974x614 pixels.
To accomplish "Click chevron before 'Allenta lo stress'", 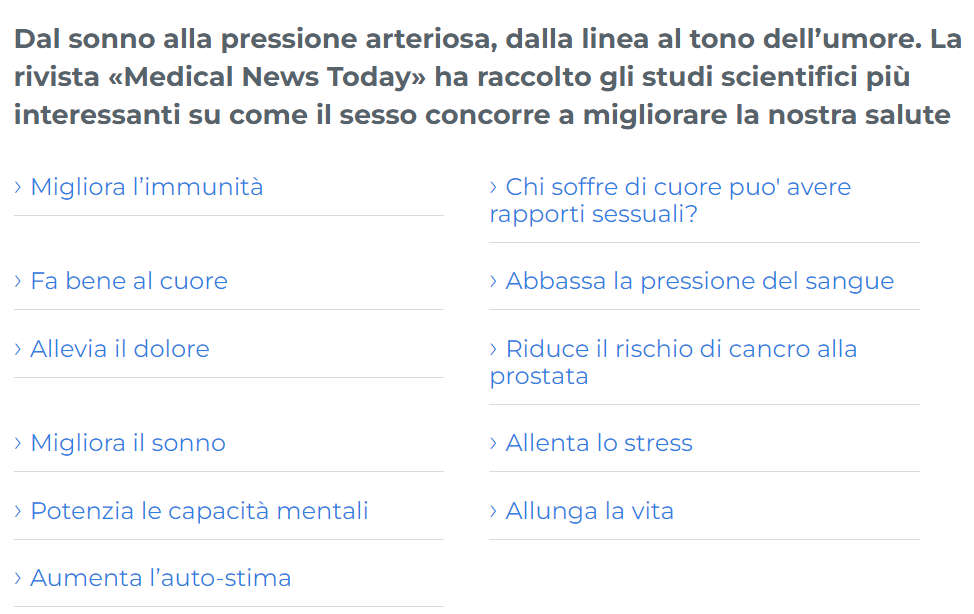I will [x=493, y=443].
